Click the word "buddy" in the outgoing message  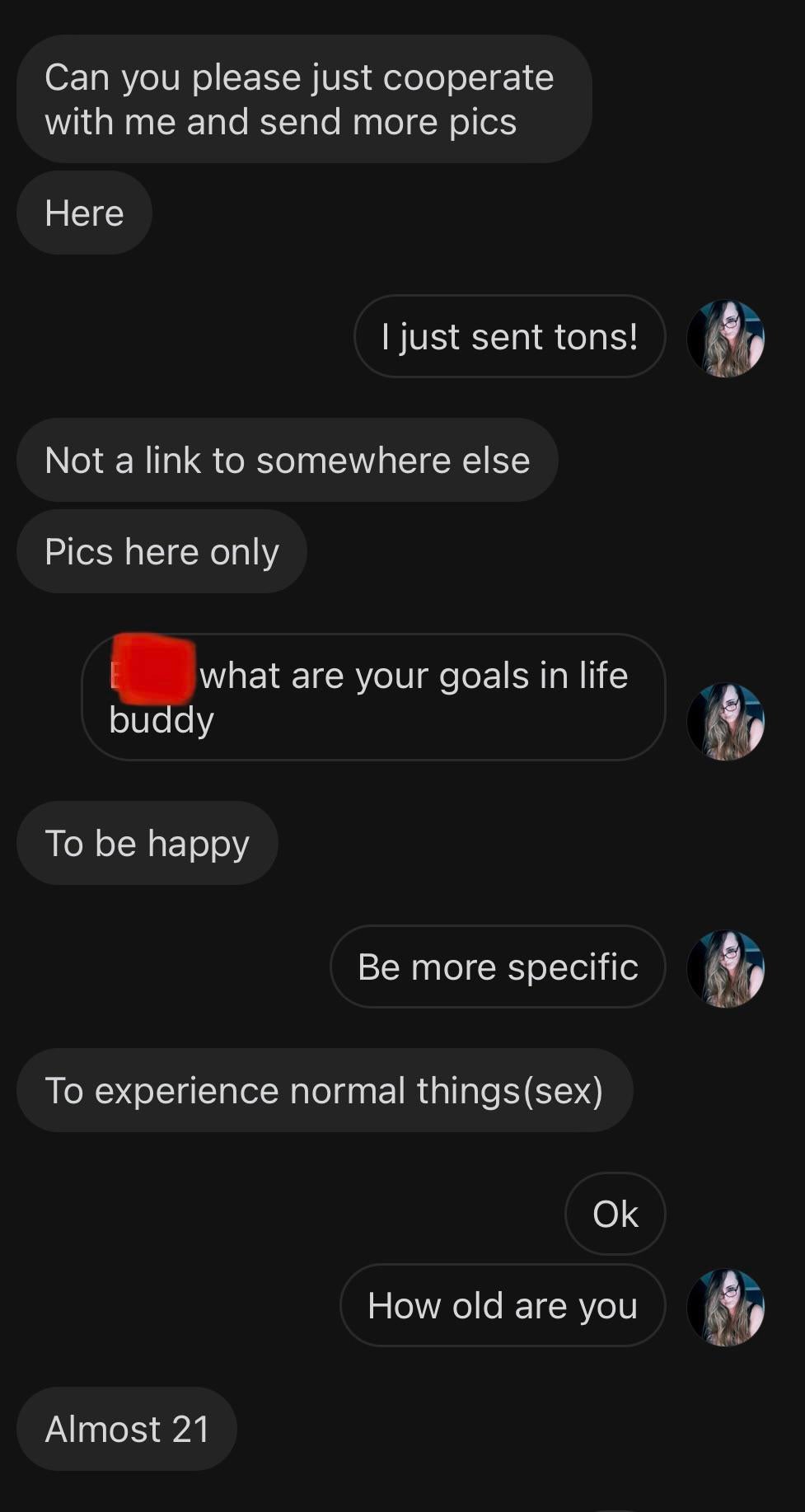pyautogui.click(x=161, y=721)
